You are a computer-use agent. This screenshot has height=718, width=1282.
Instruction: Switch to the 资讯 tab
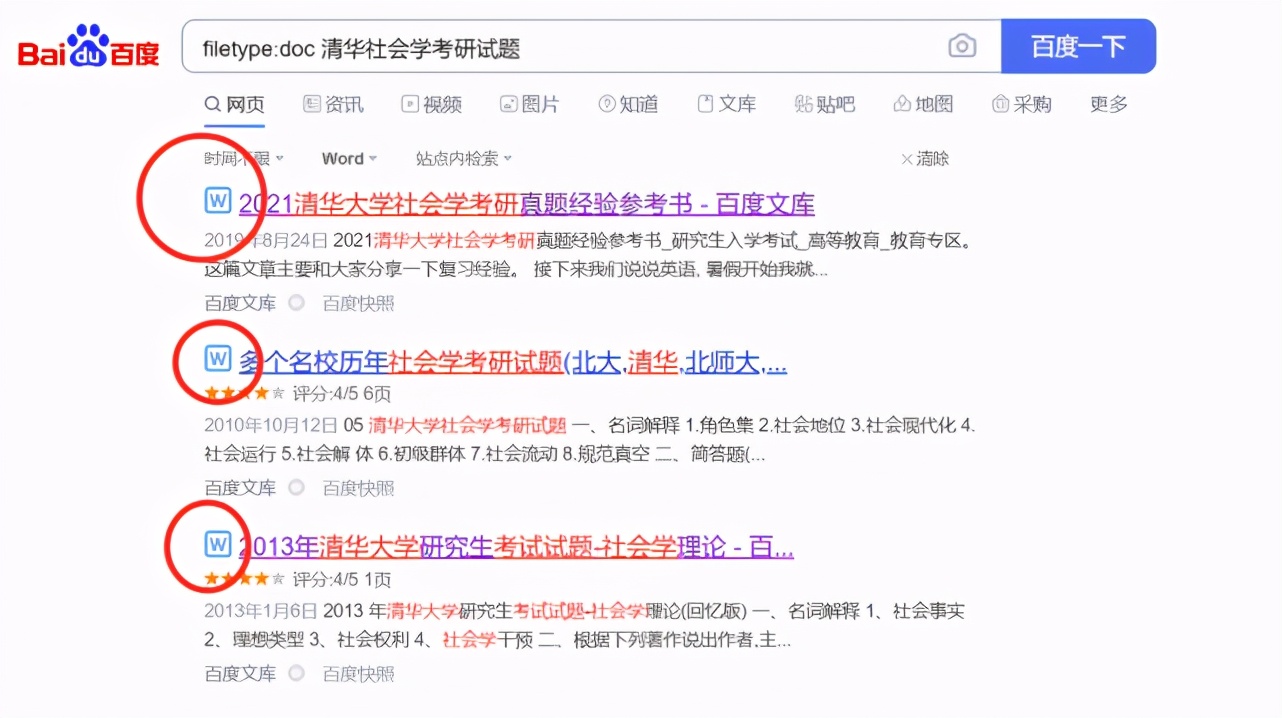tap(333, 104)
